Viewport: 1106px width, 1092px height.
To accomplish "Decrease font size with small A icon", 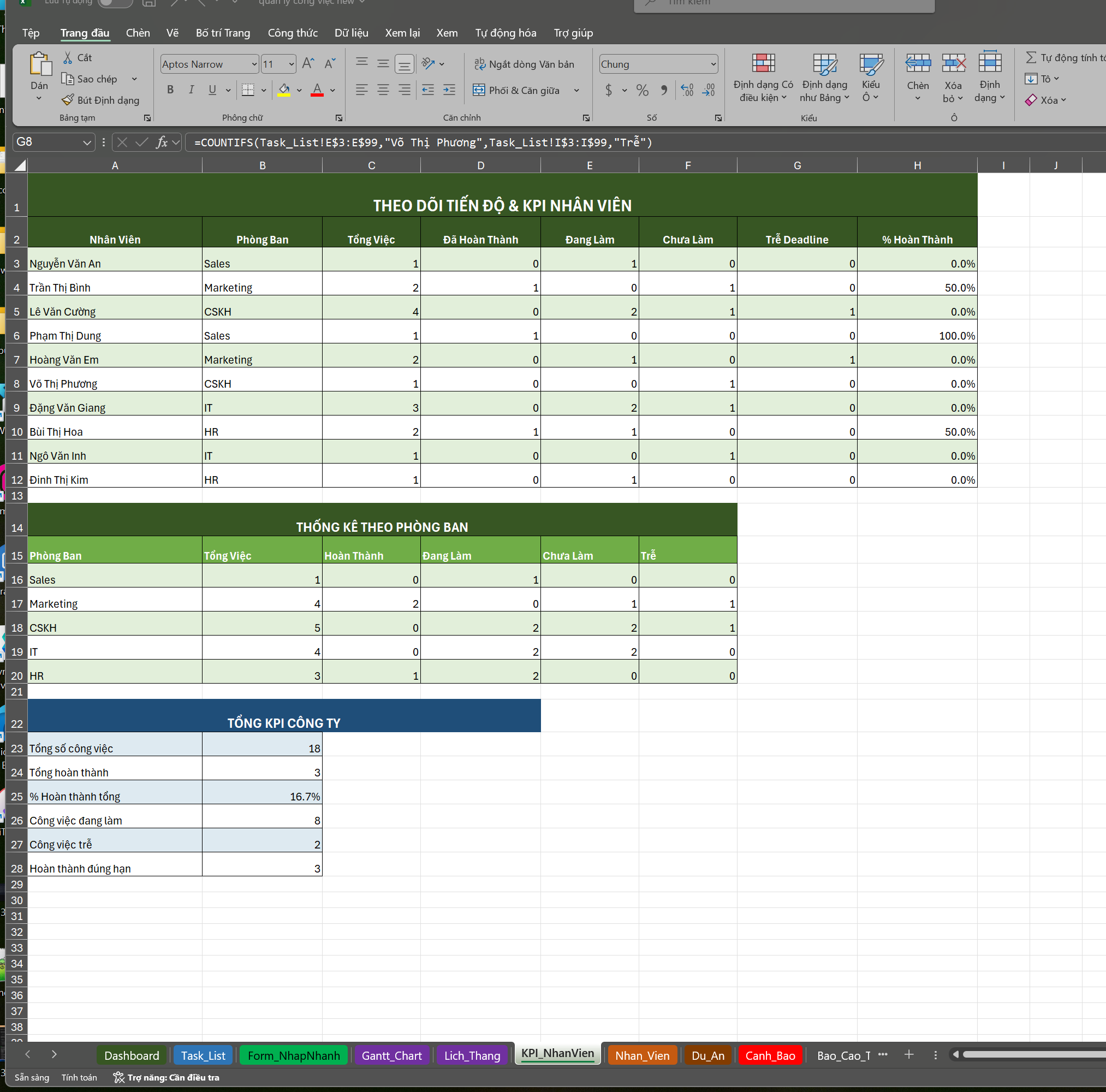I will [330, 63].
